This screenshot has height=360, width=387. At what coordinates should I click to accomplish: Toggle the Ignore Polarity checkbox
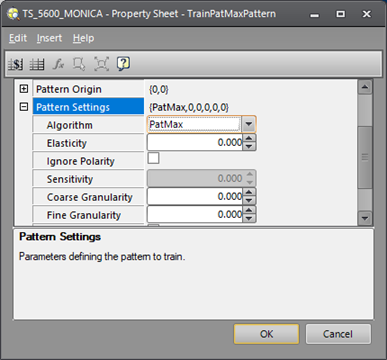153,158
